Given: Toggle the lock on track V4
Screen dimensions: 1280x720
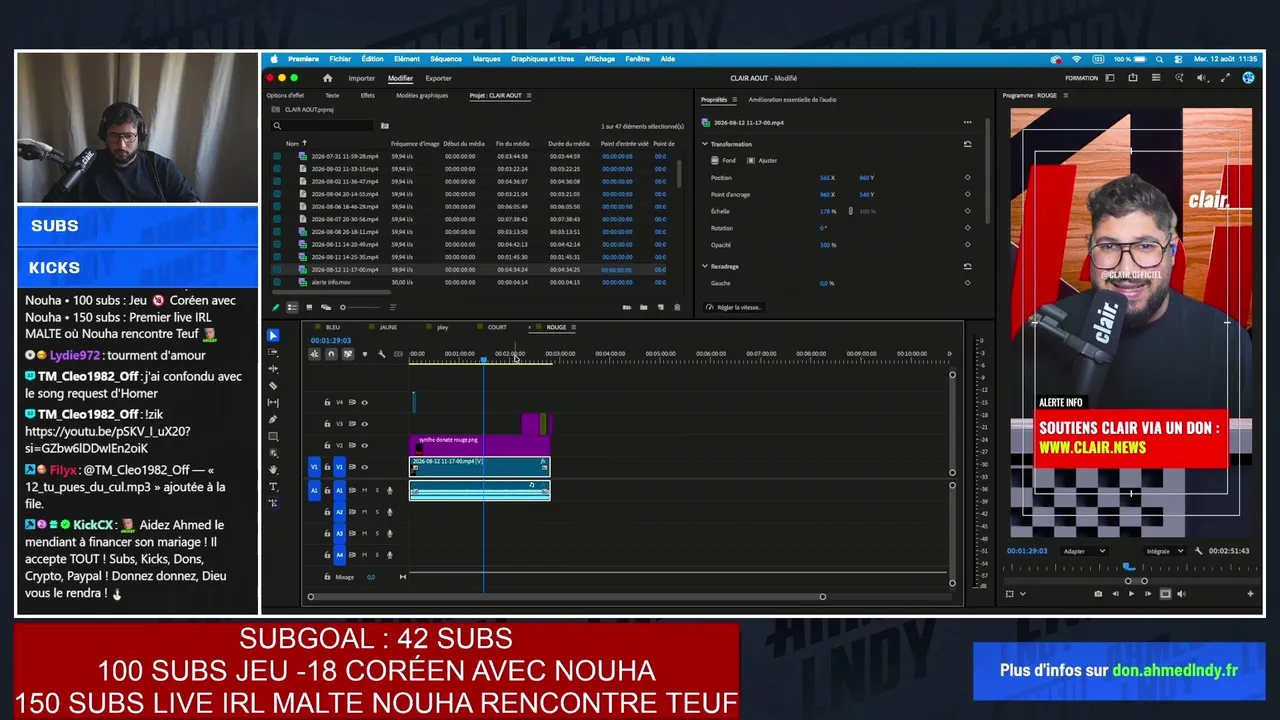Looking at the screenshot, I should click(x=327, y=403).
